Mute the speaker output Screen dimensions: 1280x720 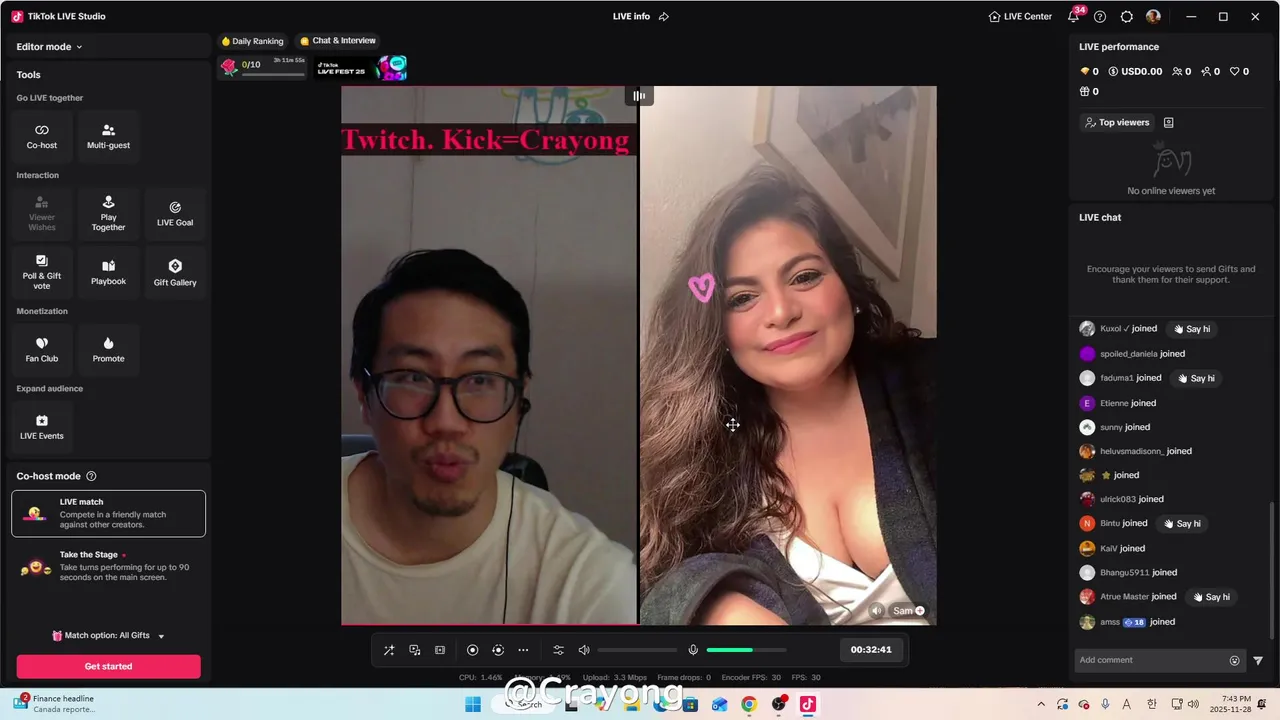point(584,650)
